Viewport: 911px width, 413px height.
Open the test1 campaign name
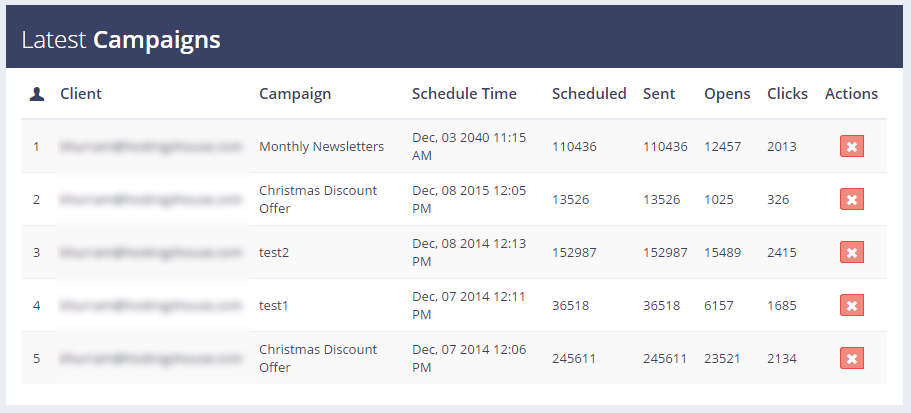tap(274, 306)
